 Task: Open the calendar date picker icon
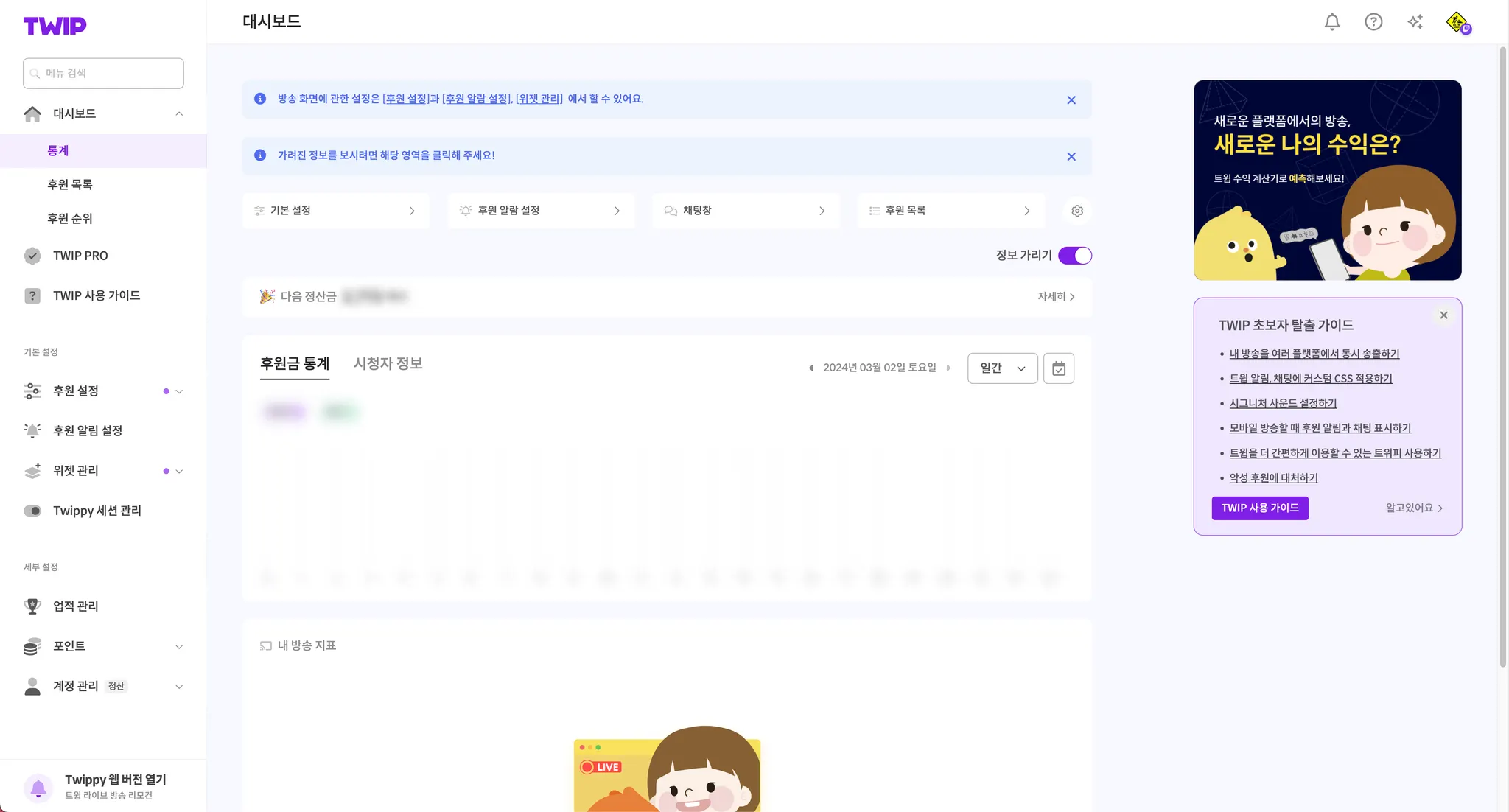[x=1059, y=368]
